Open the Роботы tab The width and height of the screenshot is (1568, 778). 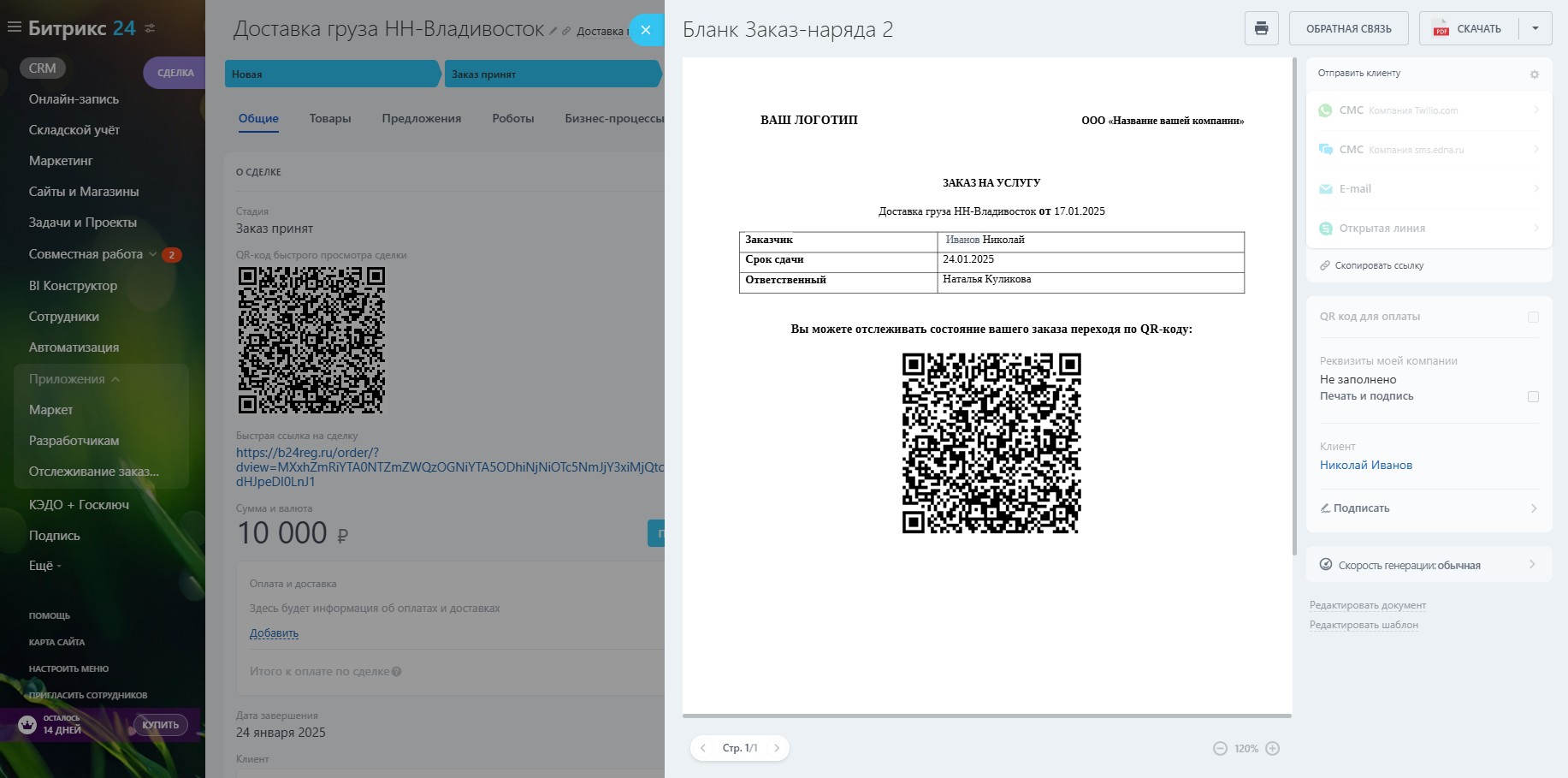pyautogui.click(x=513, y=119)
